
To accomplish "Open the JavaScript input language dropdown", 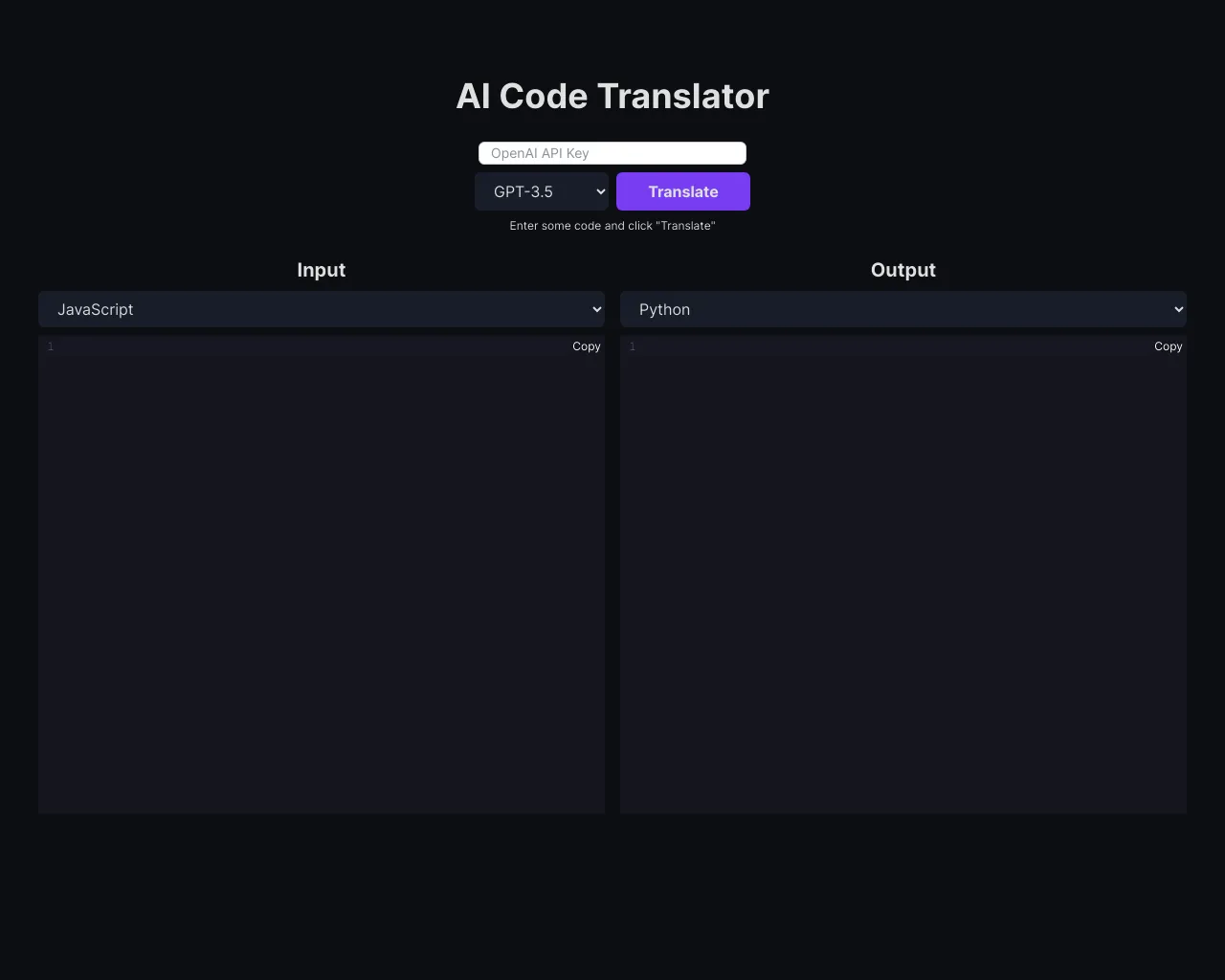I will point(322,309).
